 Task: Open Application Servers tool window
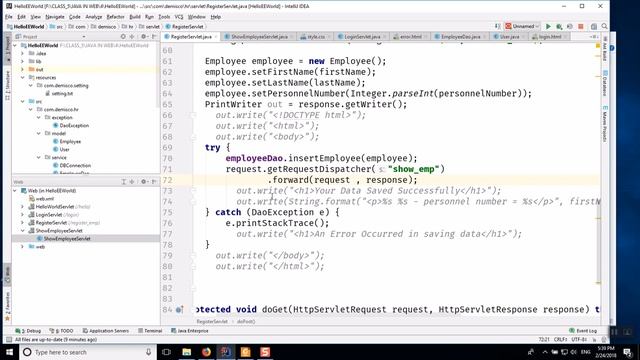click(105, 331)
